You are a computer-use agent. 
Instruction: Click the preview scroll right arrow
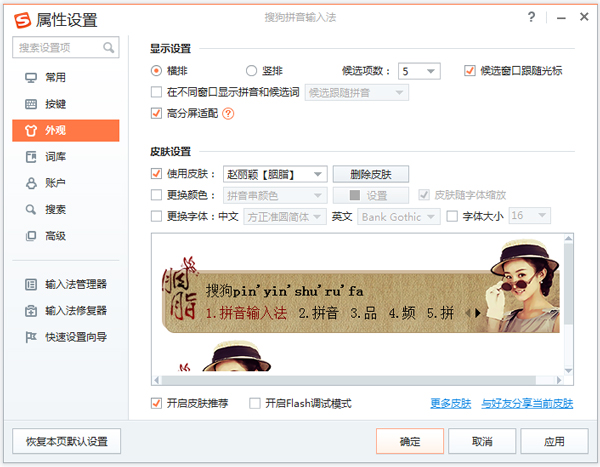559,380
